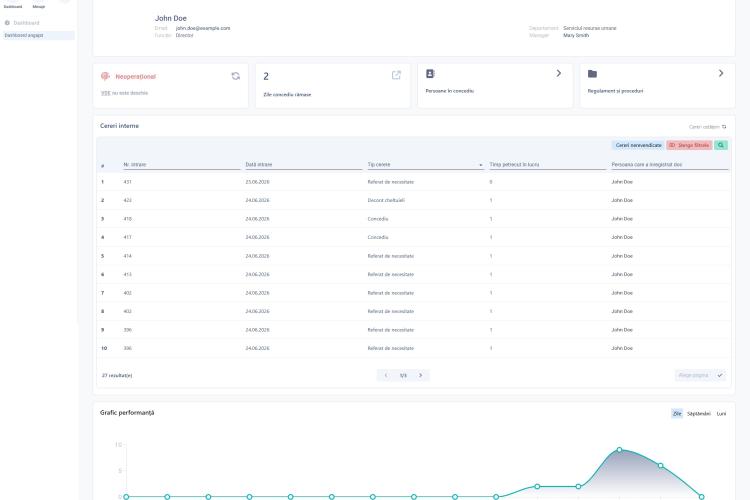Click the Serviciul resurse umane department text

[x=590, y=28]
